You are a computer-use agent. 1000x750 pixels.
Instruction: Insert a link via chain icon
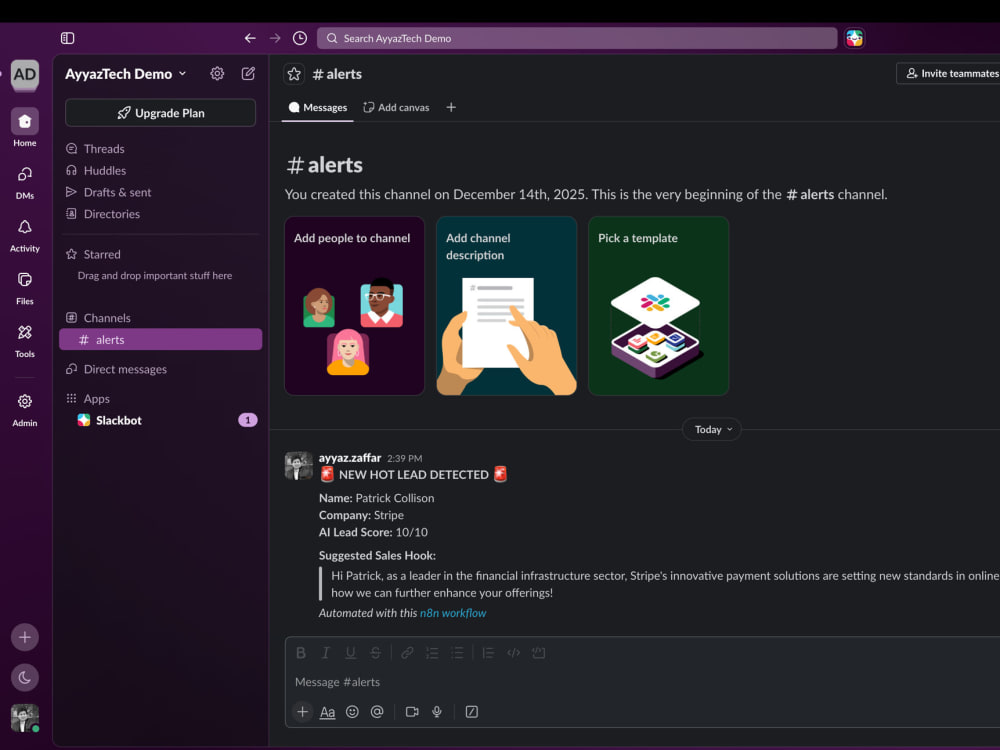407,652
